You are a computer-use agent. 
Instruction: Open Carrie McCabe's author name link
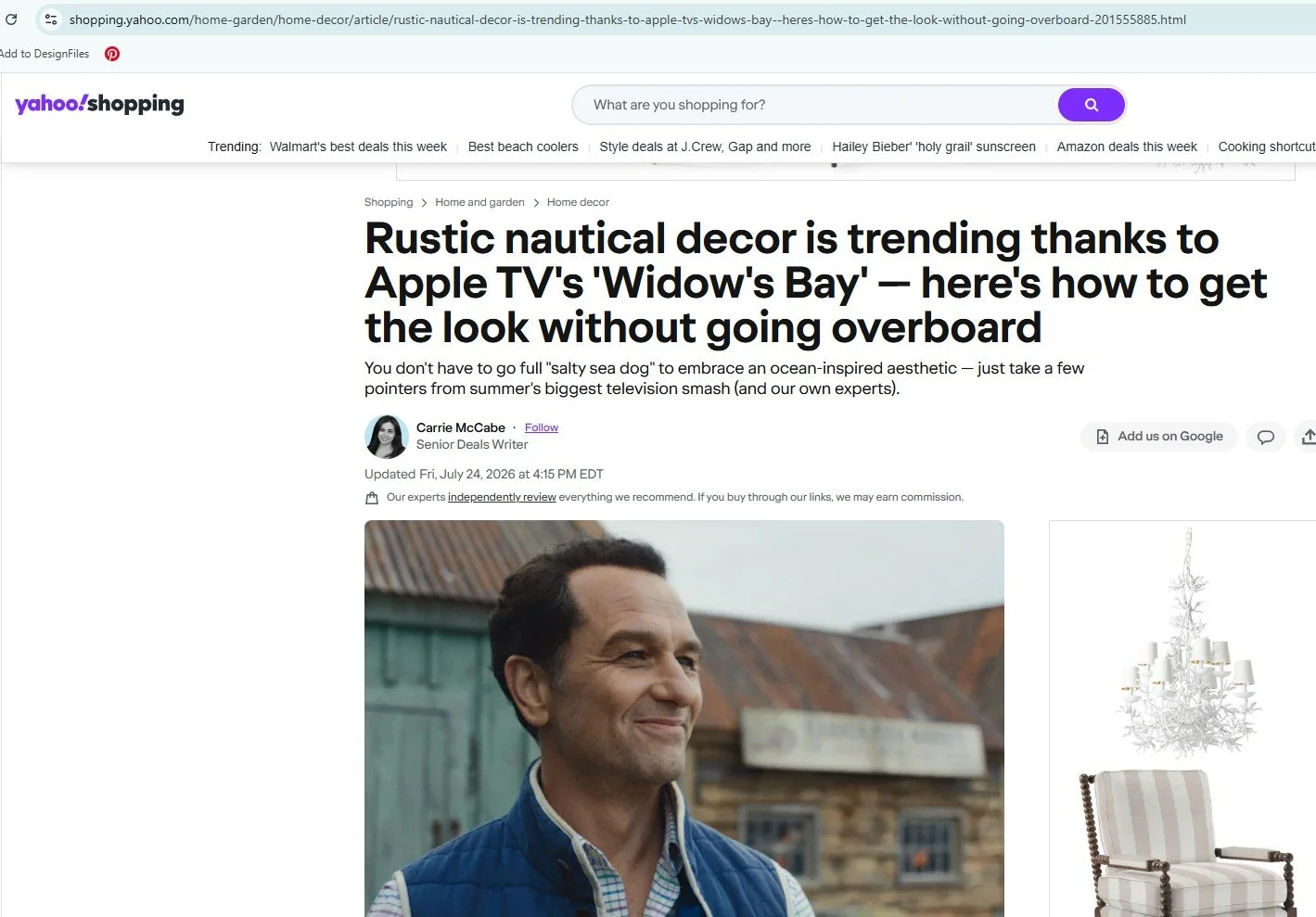(461, 427)
